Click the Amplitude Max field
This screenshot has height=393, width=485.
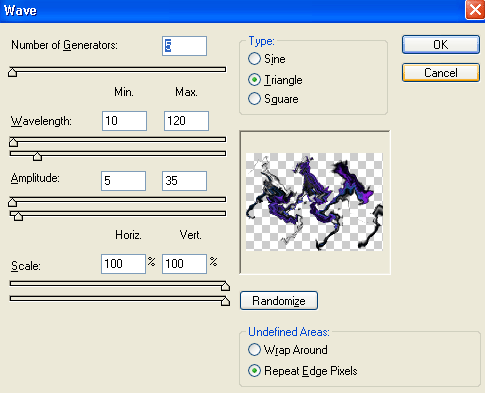coord(184,181)
